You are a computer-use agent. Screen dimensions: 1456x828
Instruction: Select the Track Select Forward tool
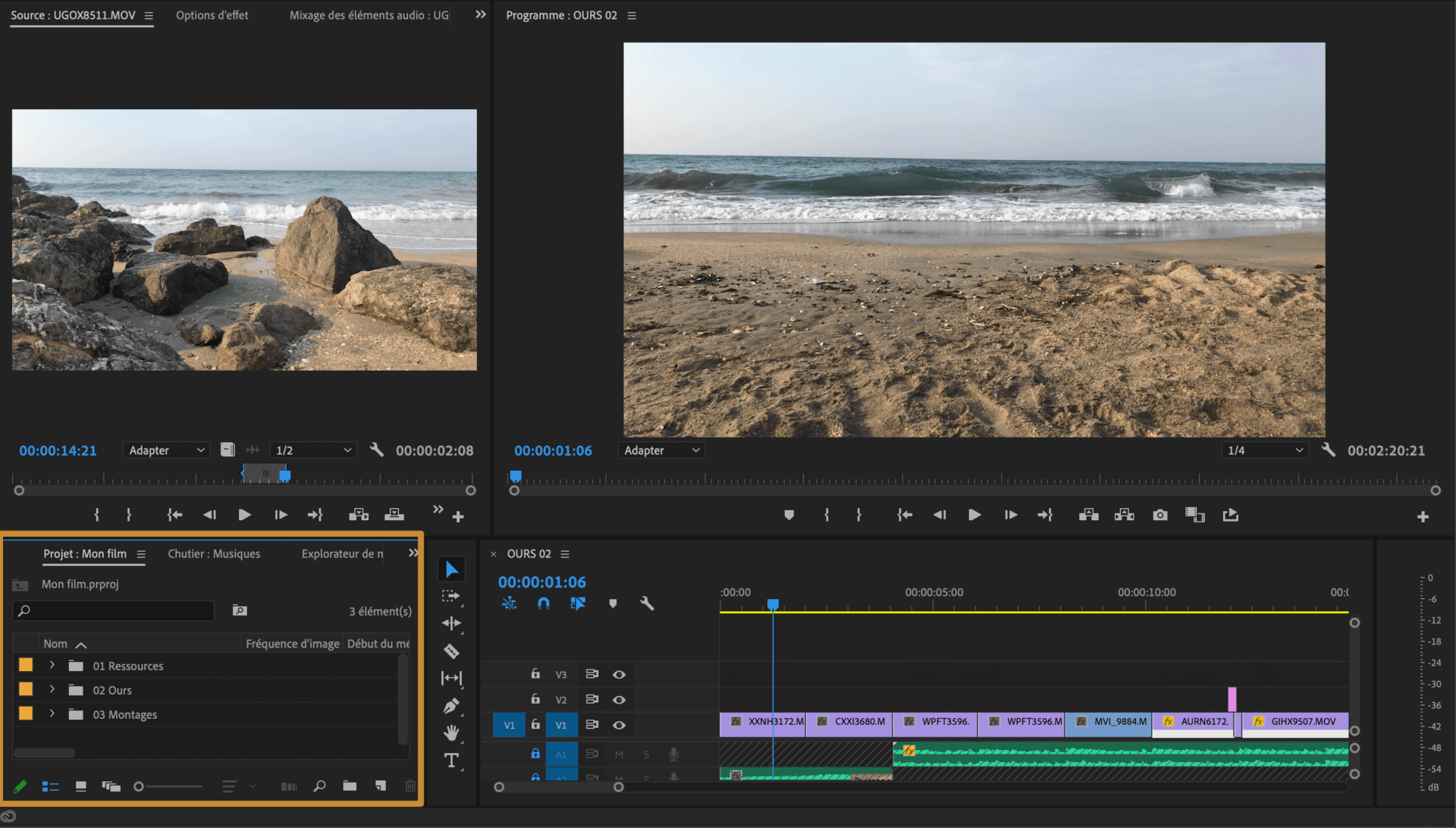tap(451, 596)
